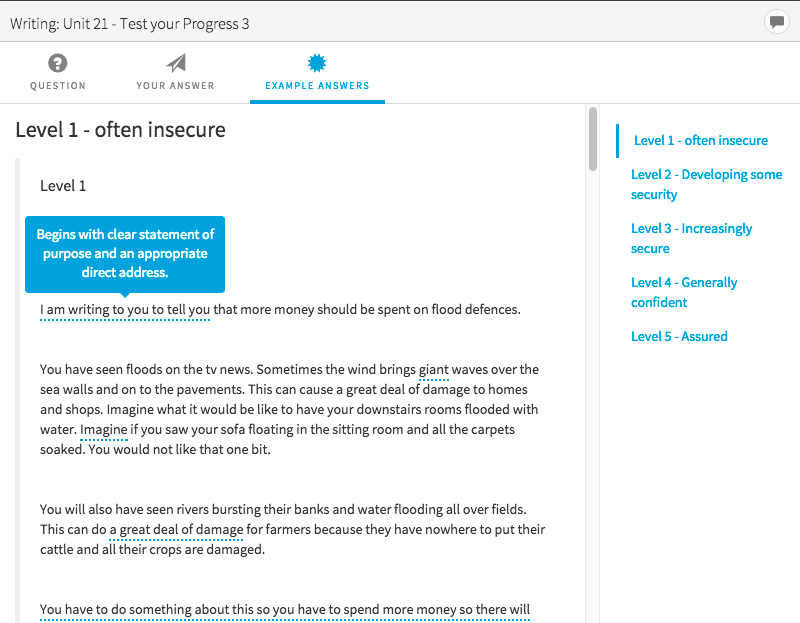Click the underlined word 'giant'
Screen dimensions: 800x623
click(434, 370)
